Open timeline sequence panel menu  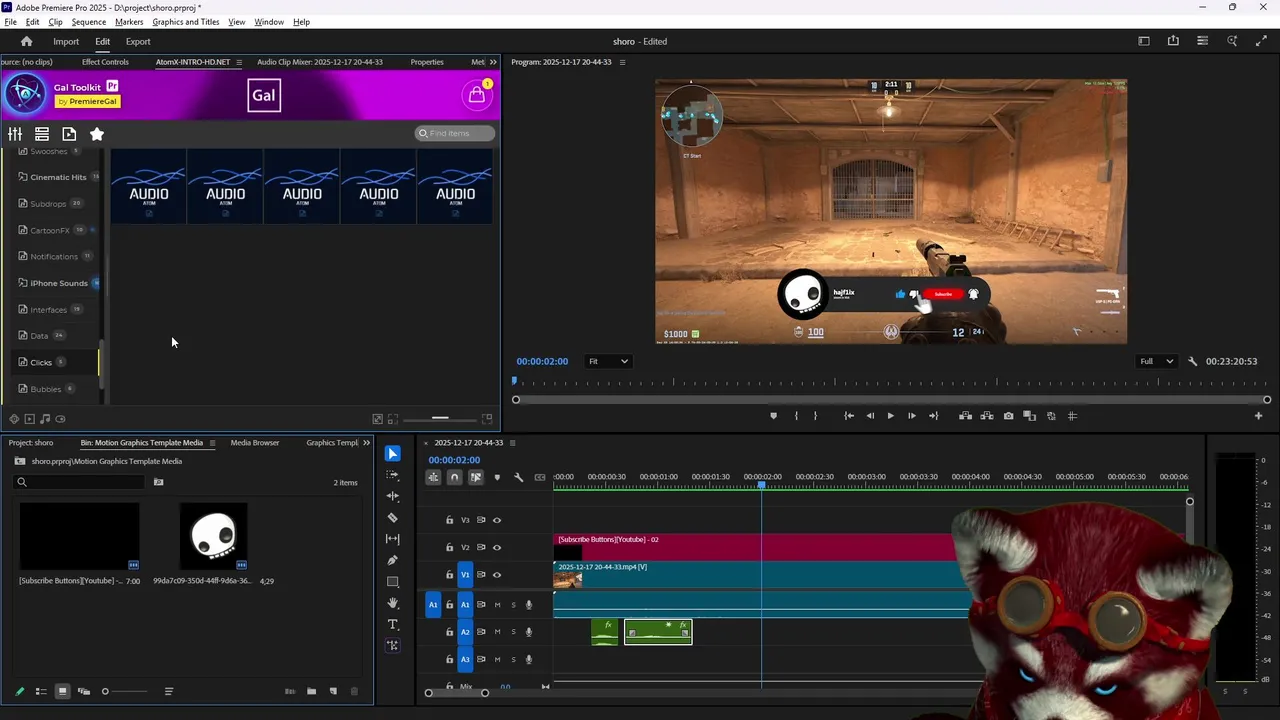(513, 443)
